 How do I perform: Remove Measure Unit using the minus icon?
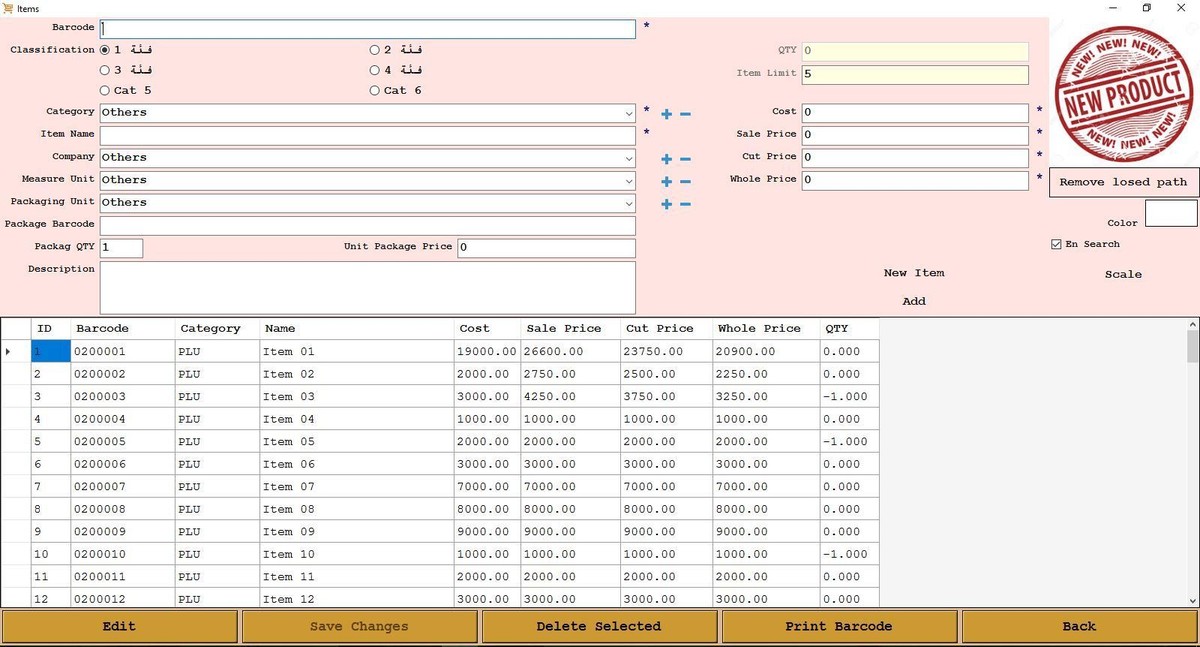(685, 182)
